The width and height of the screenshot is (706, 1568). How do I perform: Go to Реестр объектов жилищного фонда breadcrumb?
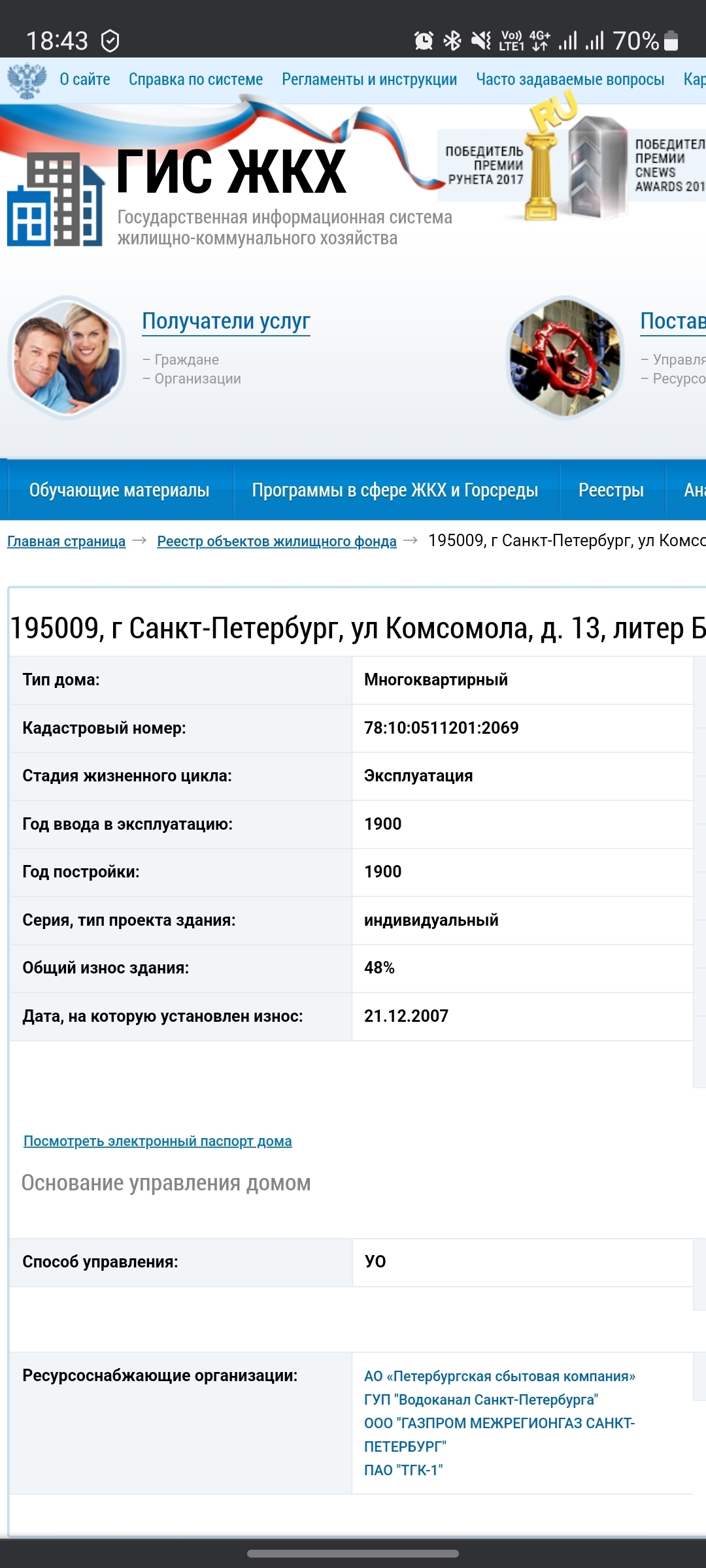(277, 541)
